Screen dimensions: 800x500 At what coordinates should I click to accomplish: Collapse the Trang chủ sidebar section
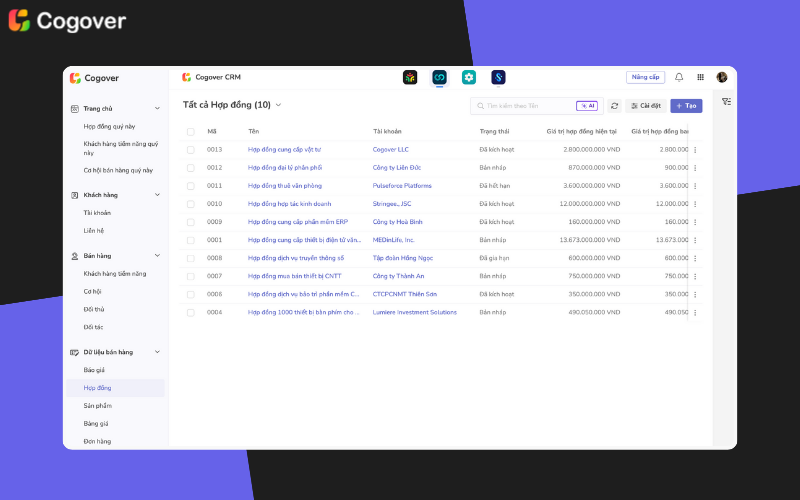click(x=157, y=108)
